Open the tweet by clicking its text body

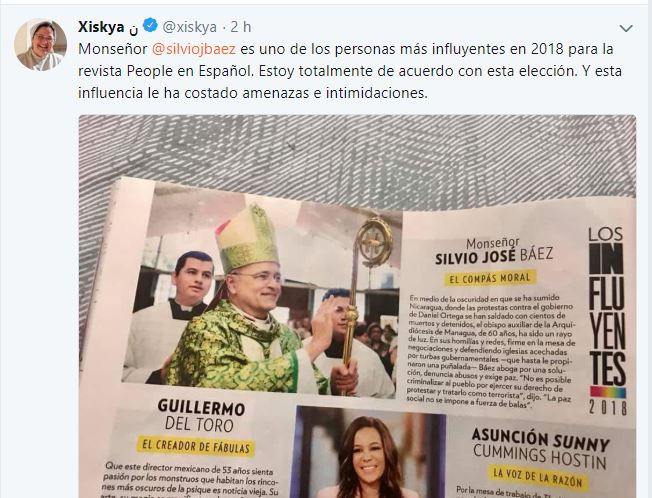(x=350, y=71)
